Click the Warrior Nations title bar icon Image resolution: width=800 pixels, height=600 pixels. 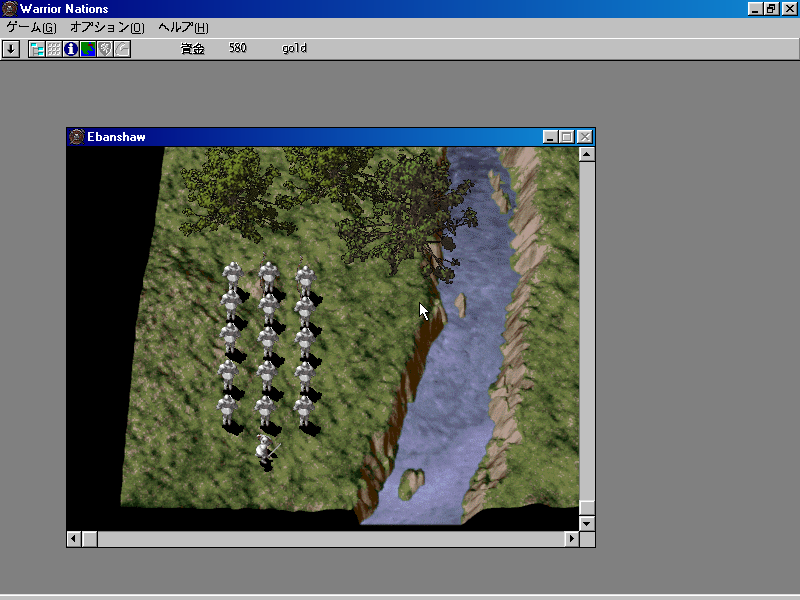pos(9,9)
